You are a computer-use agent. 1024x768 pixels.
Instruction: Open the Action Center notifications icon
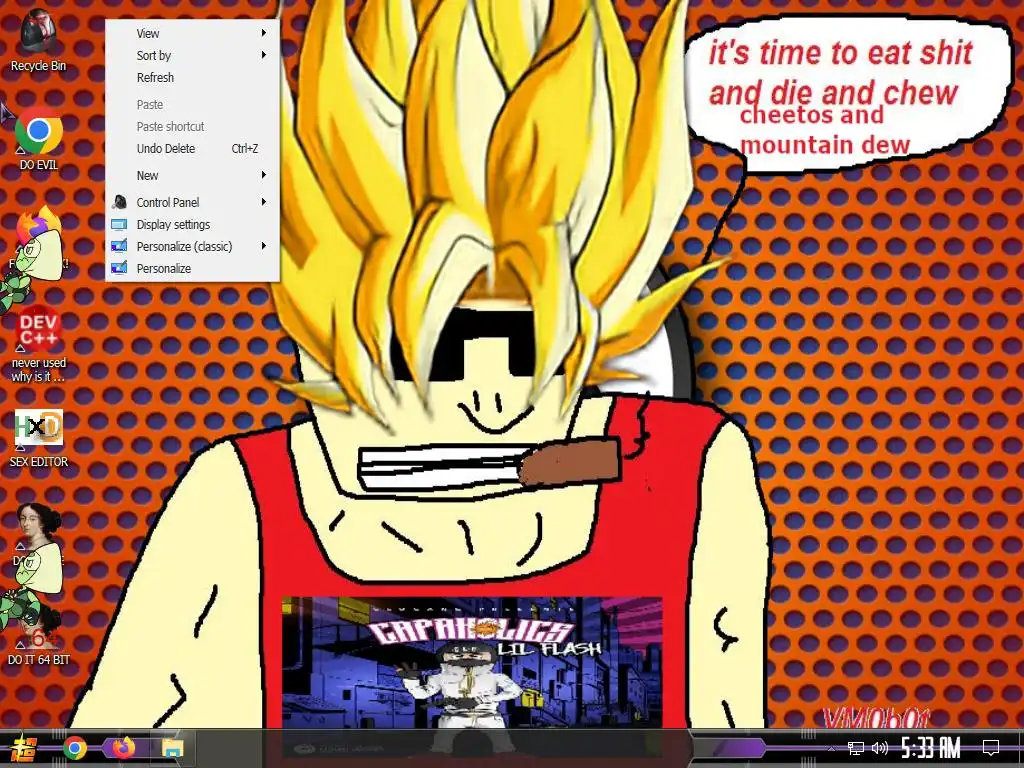(x=991, y=748)
